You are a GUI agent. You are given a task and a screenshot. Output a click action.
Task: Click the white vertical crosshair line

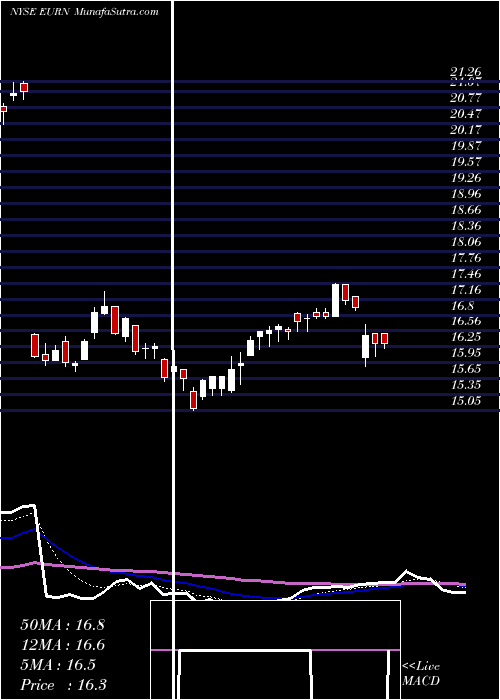(x=173, y=350)
